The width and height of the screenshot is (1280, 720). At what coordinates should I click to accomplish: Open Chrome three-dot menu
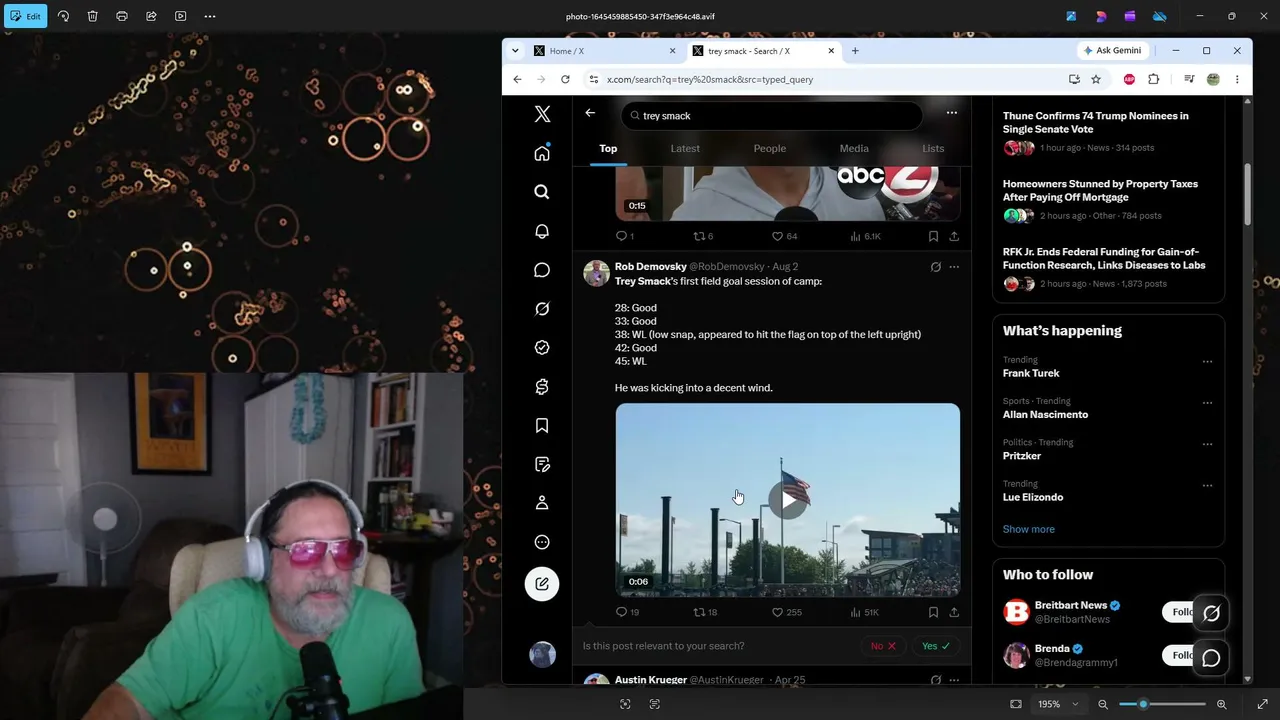[1237, 79]
